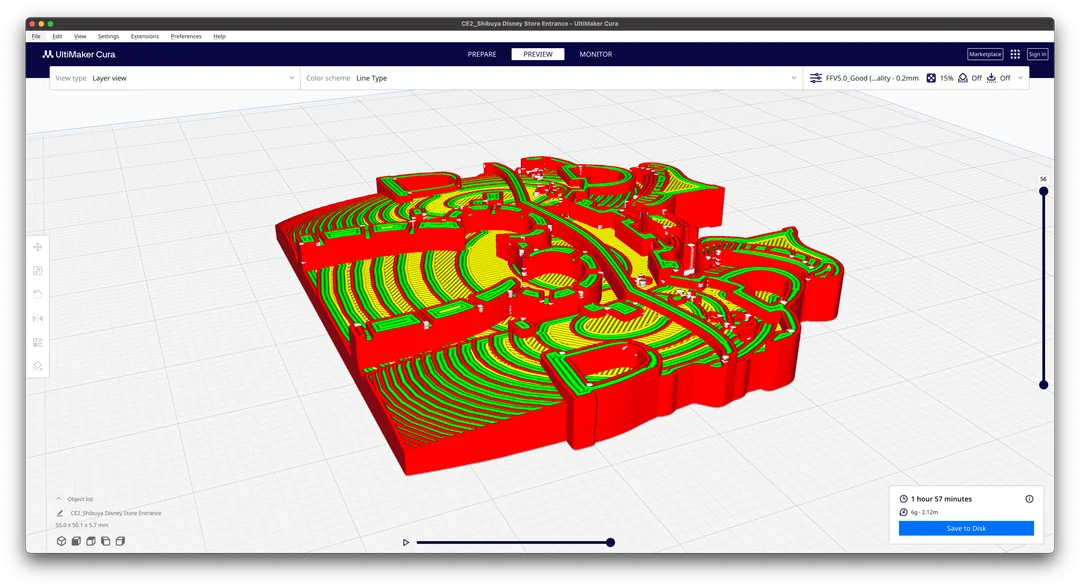The height and width of the screenshot is (587, 1080).
Task: Open the Extensions menu
Action: 145,36
